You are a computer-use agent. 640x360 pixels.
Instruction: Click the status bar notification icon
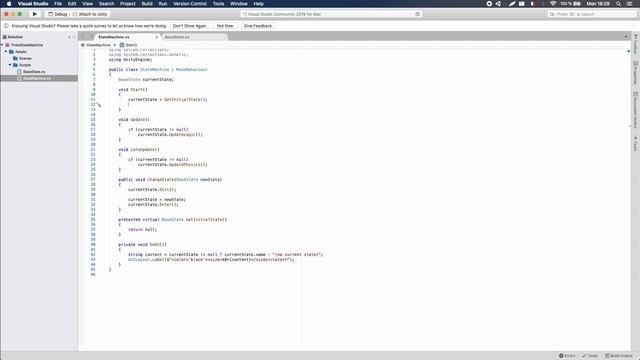pyautogui.click(x=418, y=14)
